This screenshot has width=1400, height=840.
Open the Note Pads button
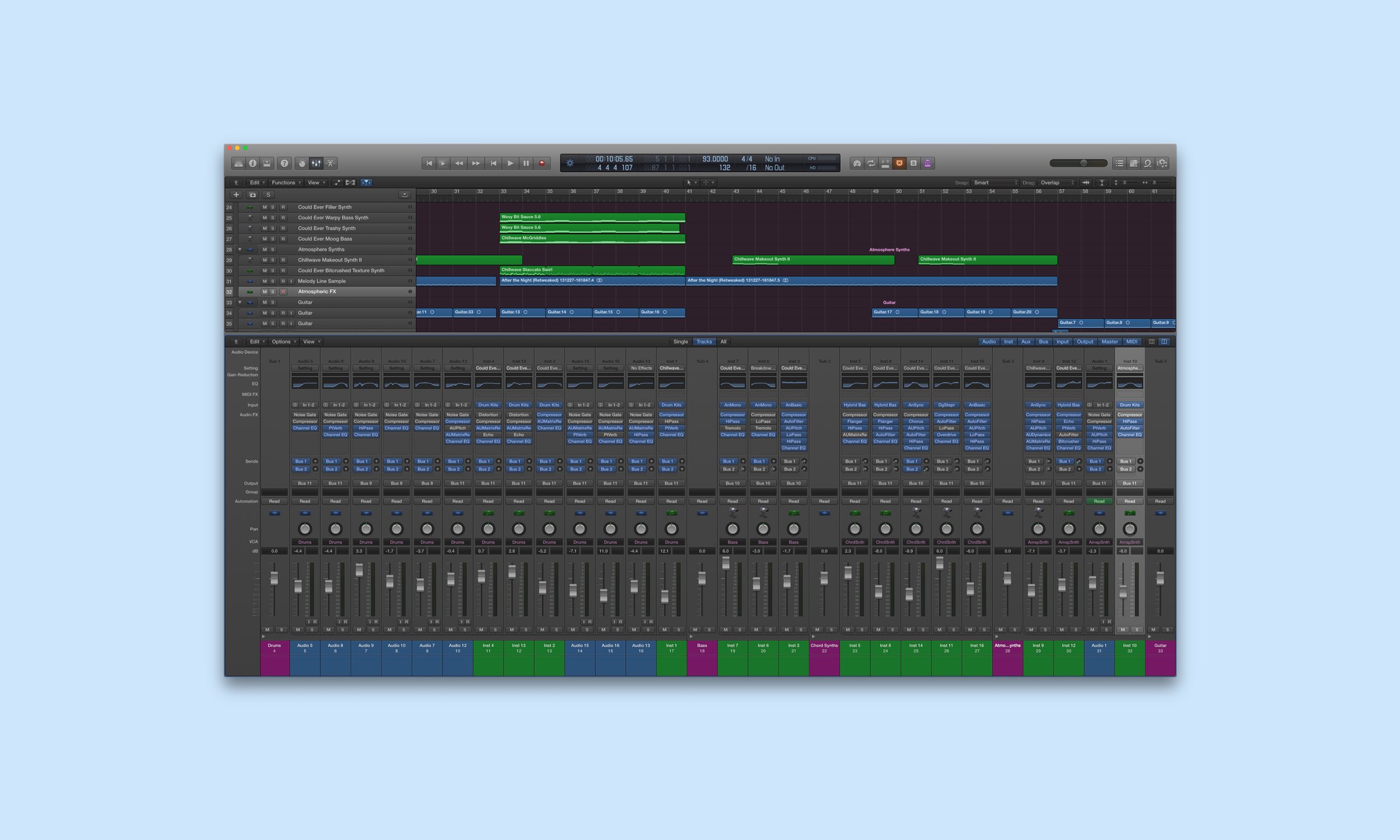1133,163
